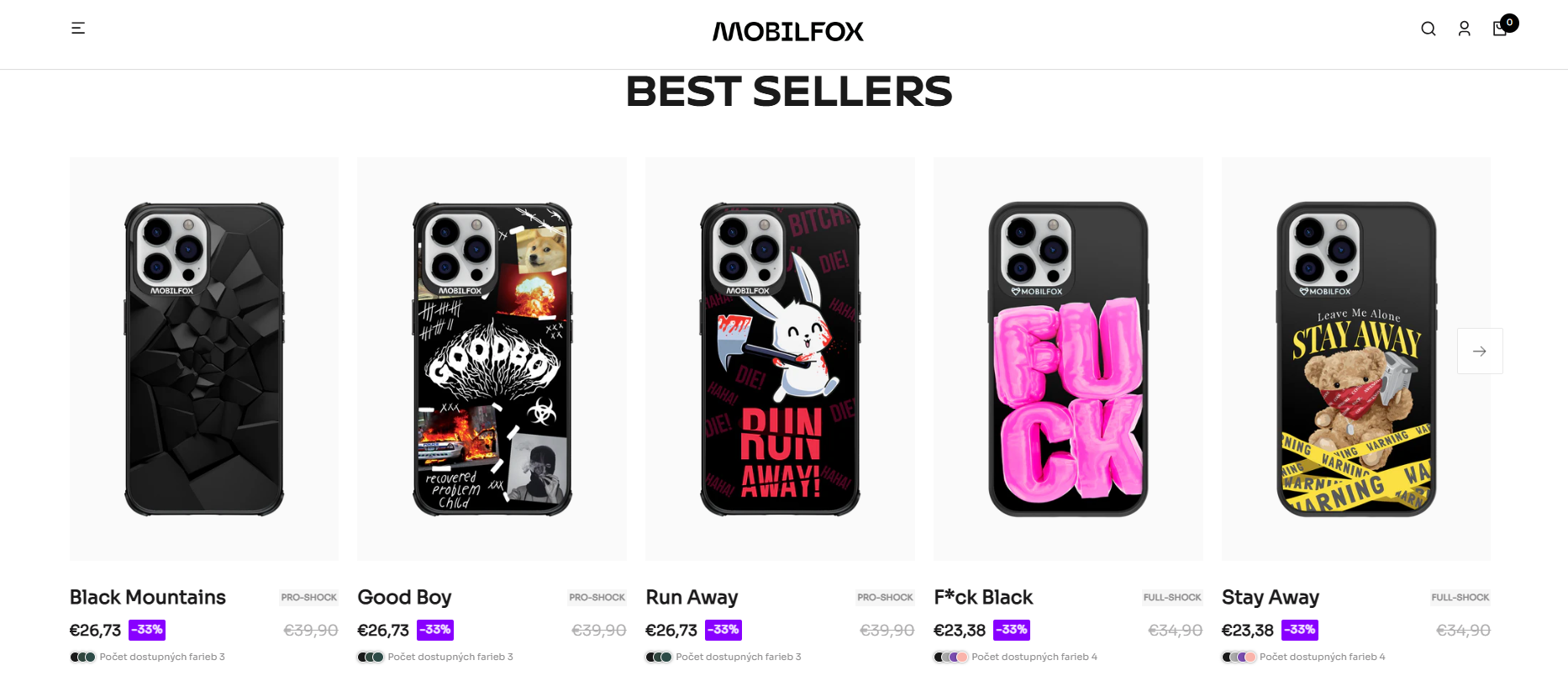This screenshot has height=676, width=1568.
Task: Open the search magnifier icon
Action: click(1428, 29)
